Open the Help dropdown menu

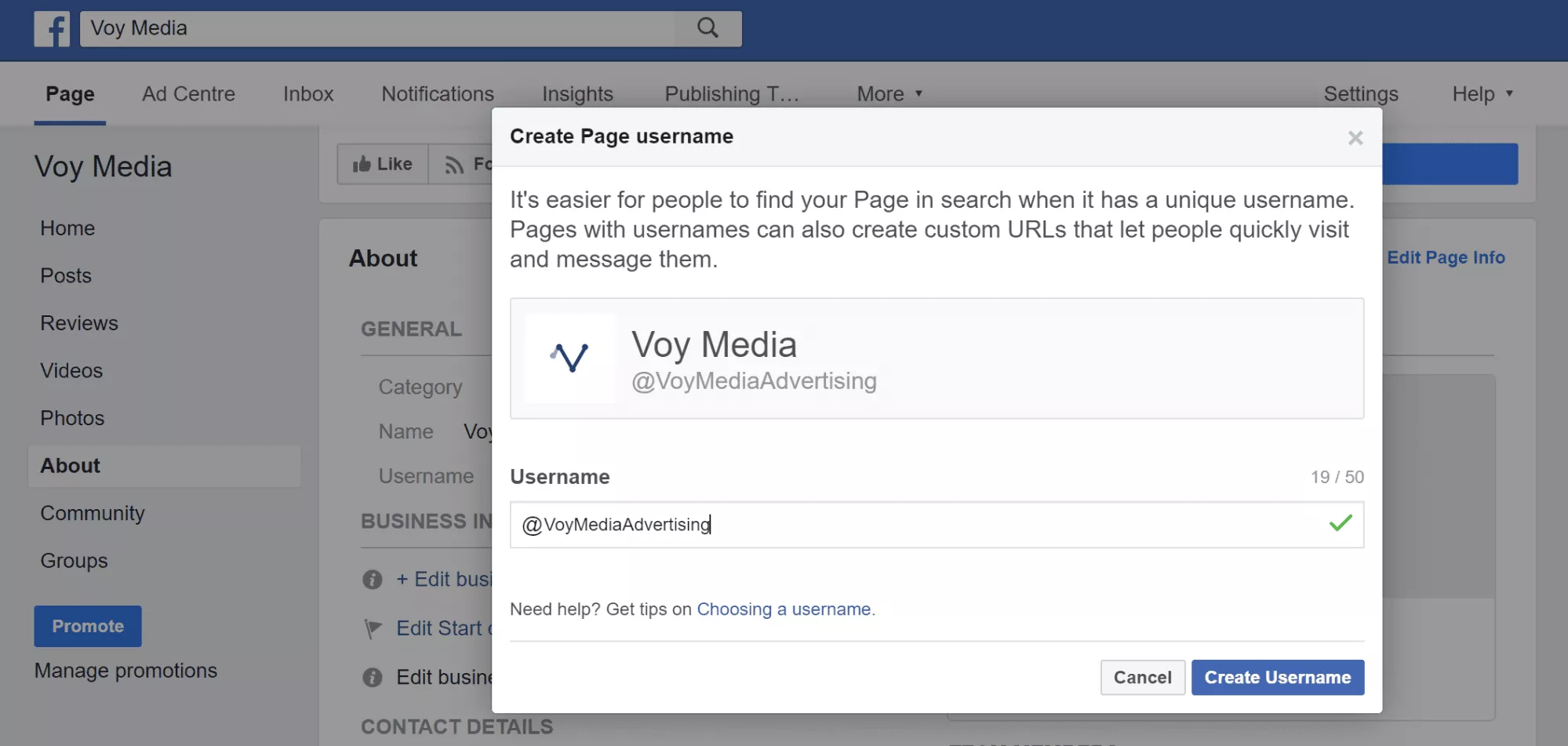pos(1482,94)
